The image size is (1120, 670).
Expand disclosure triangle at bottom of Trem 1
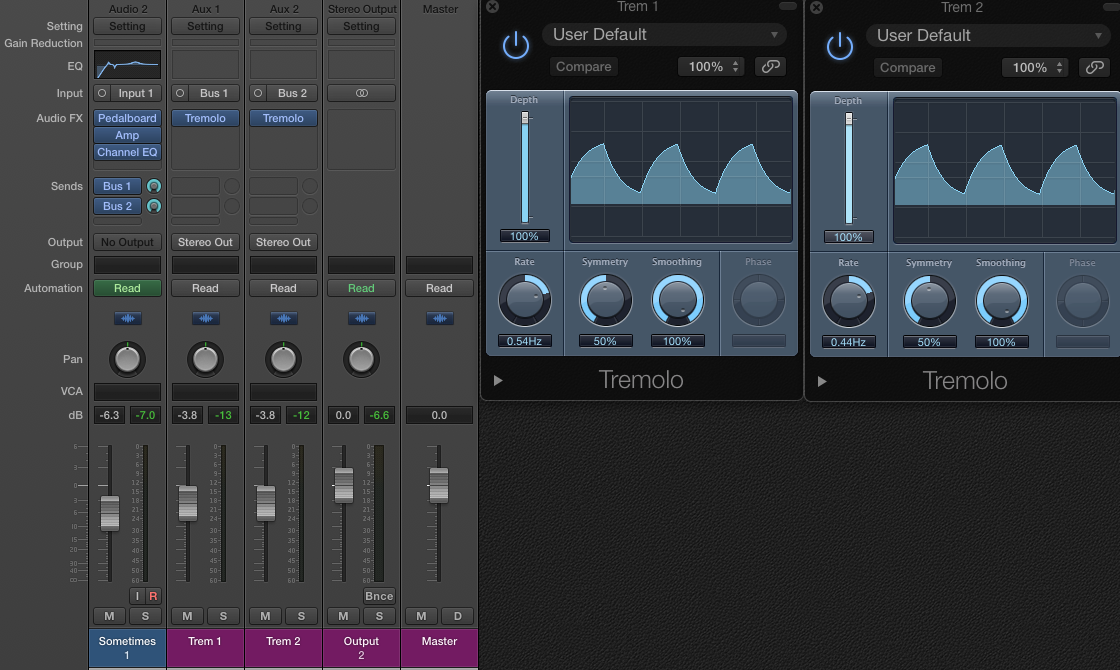[x=498, y=381]
